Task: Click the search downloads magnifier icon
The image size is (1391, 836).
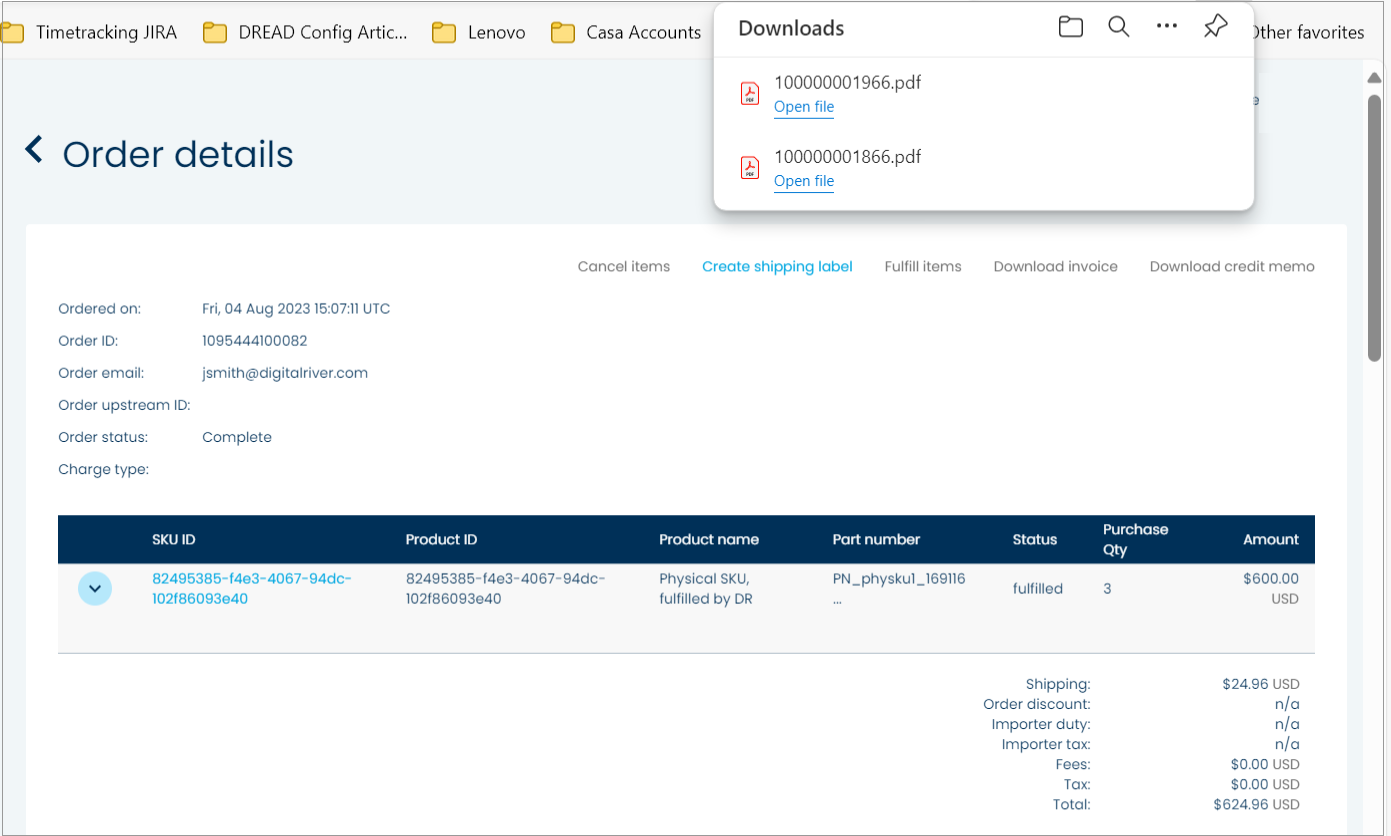Action: click(x=1119, y=28)
